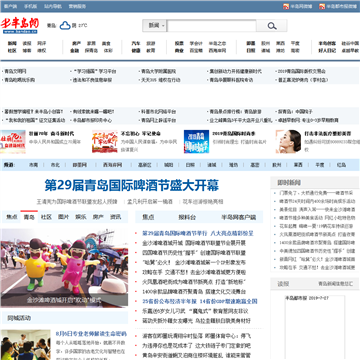Click the 半岛网 bandao.cn logo
Screen dimensions: 360x360
coord(20,25)
